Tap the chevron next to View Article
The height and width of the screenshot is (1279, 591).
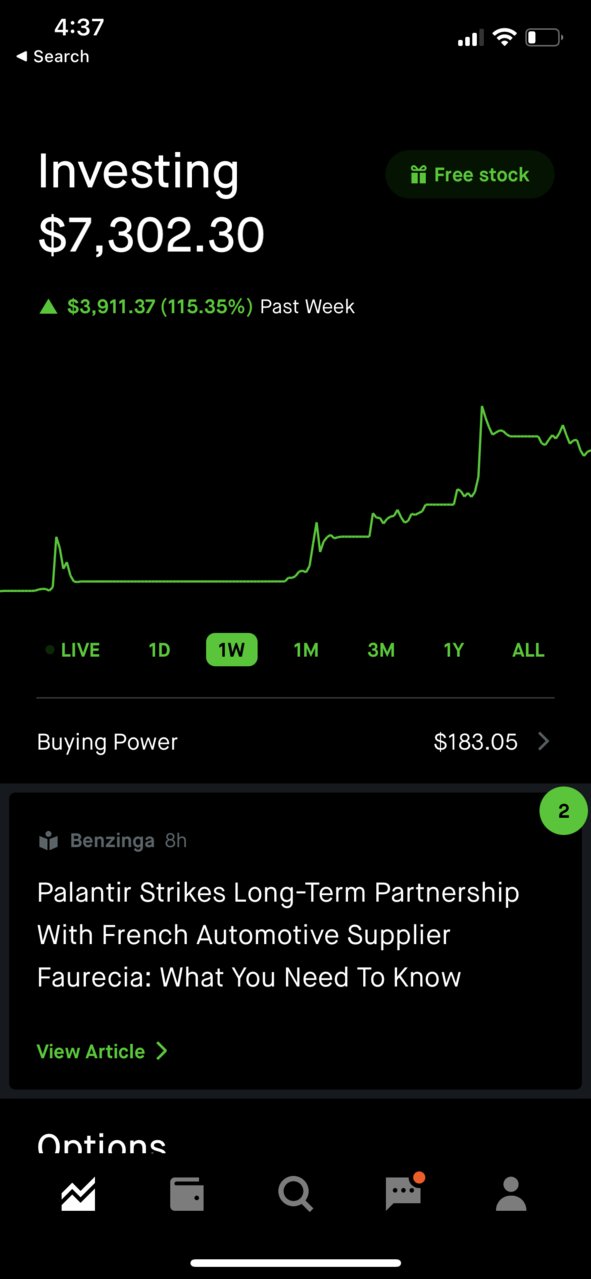(162, 1051)
